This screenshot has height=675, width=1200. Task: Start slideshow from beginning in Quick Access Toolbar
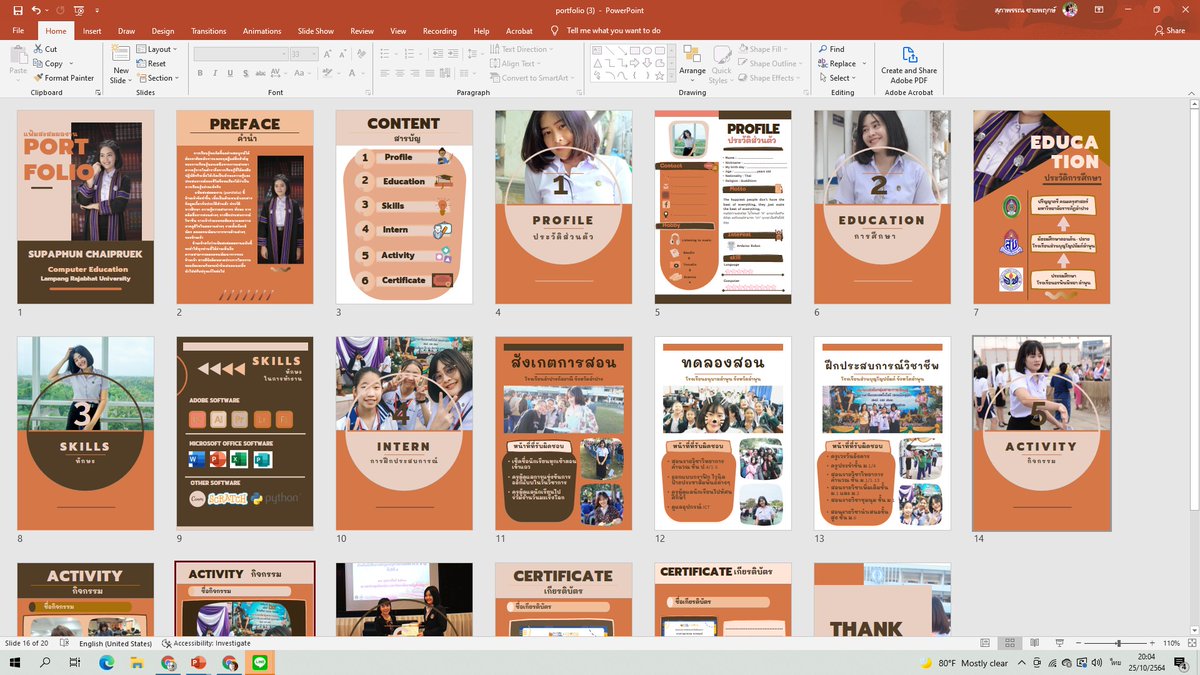[x=78, y=9]
